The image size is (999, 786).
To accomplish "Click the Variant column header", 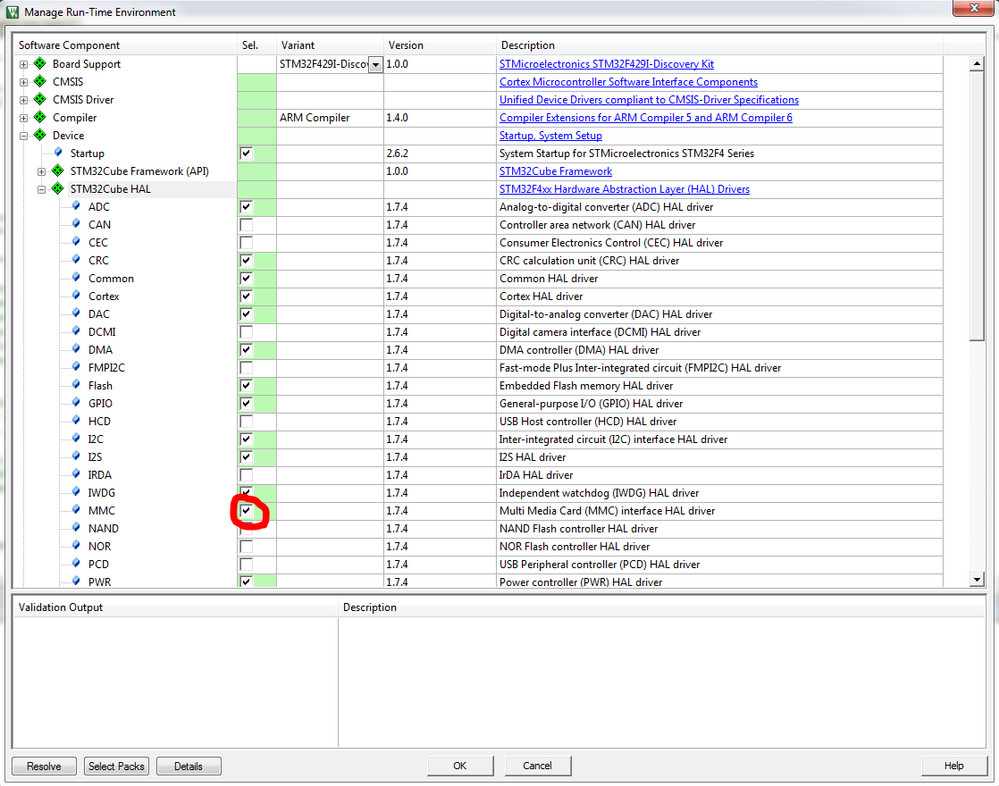I will (330, 45).
